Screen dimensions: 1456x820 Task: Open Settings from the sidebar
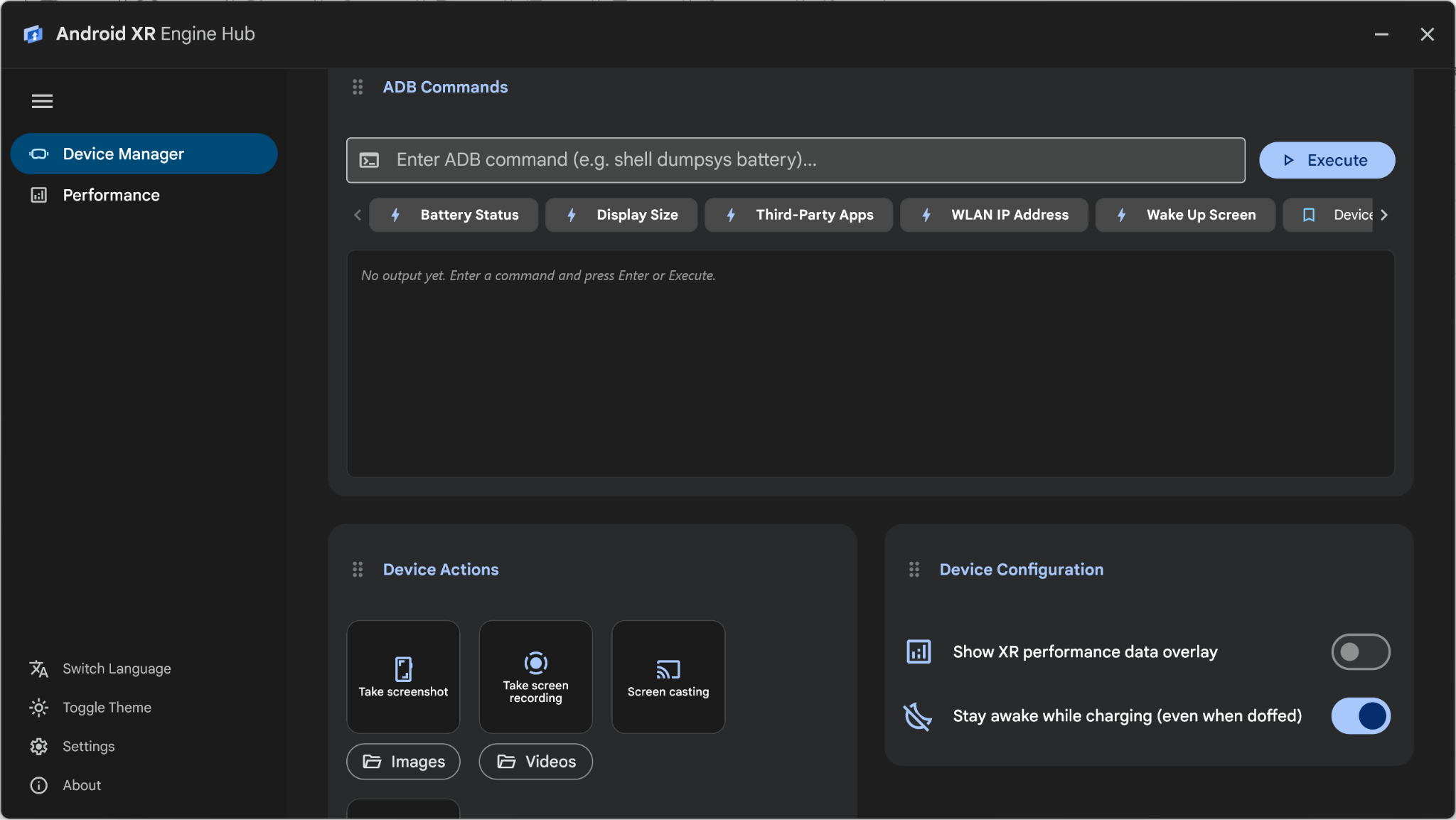click(x=88, y=746)
